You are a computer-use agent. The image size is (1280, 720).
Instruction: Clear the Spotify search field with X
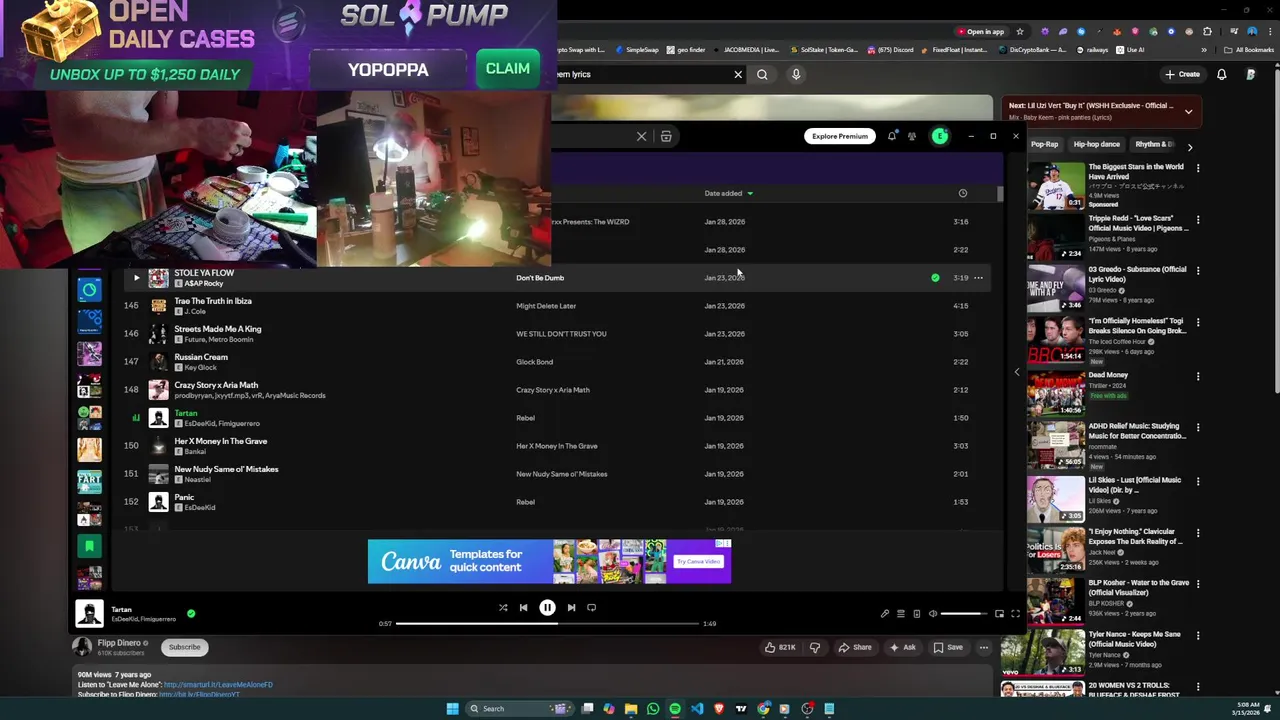click(x=641, y=136)
